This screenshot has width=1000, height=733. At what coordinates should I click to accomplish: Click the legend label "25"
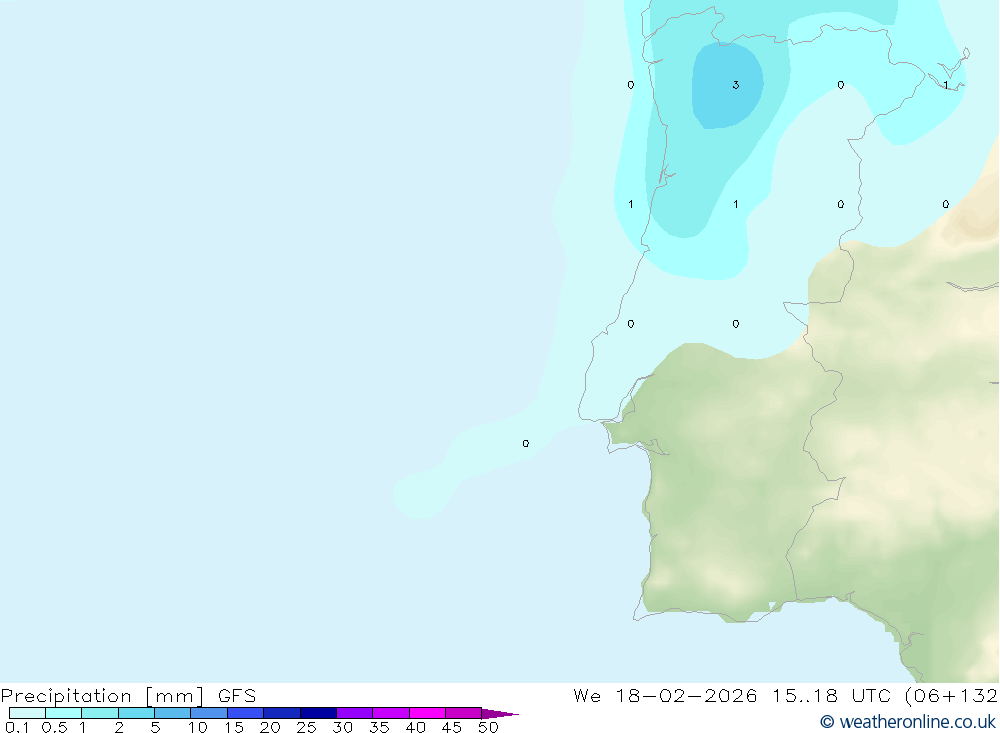click(307, 727)
